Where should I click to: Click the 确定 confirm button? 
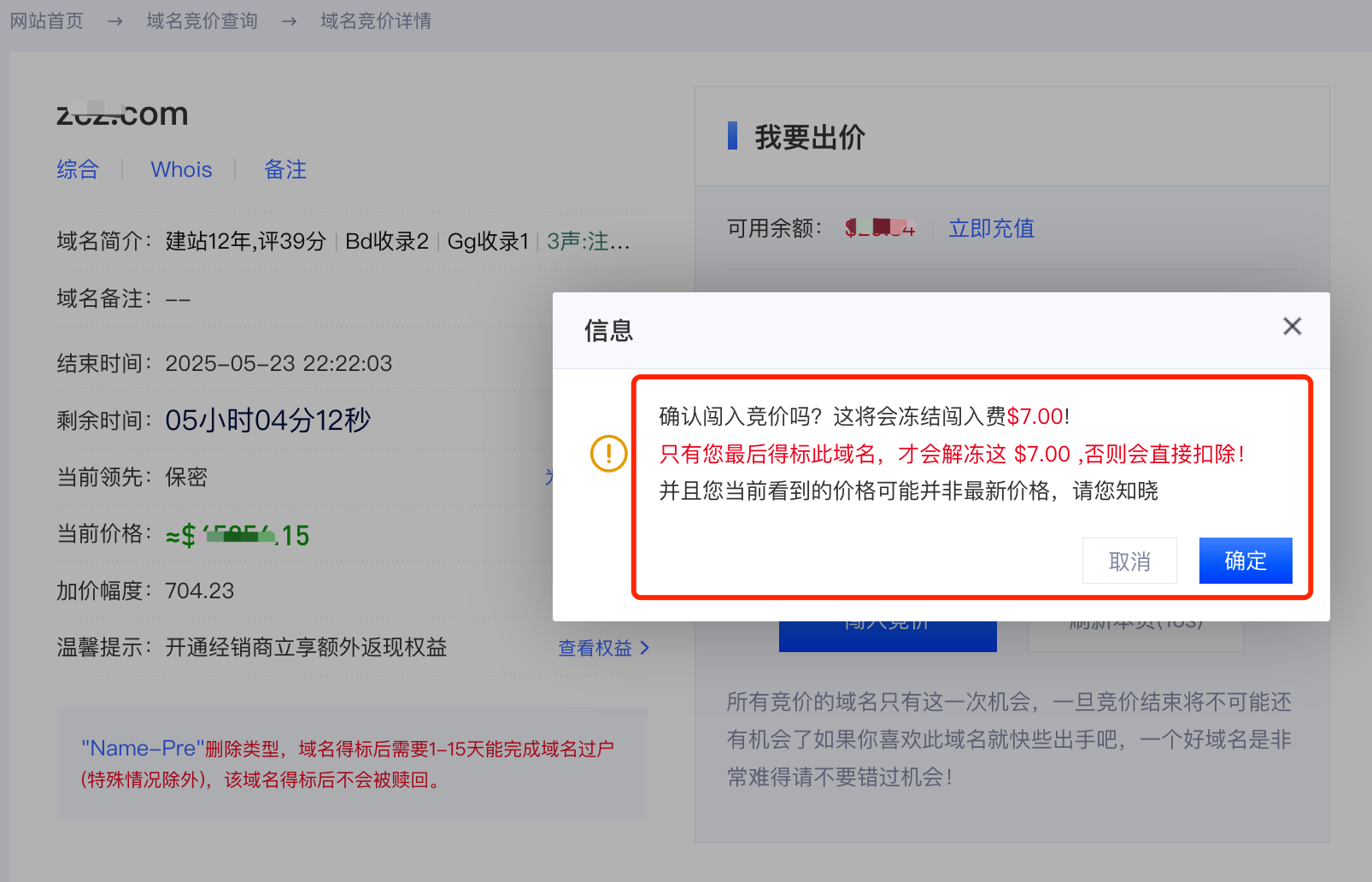(1246, 561)
